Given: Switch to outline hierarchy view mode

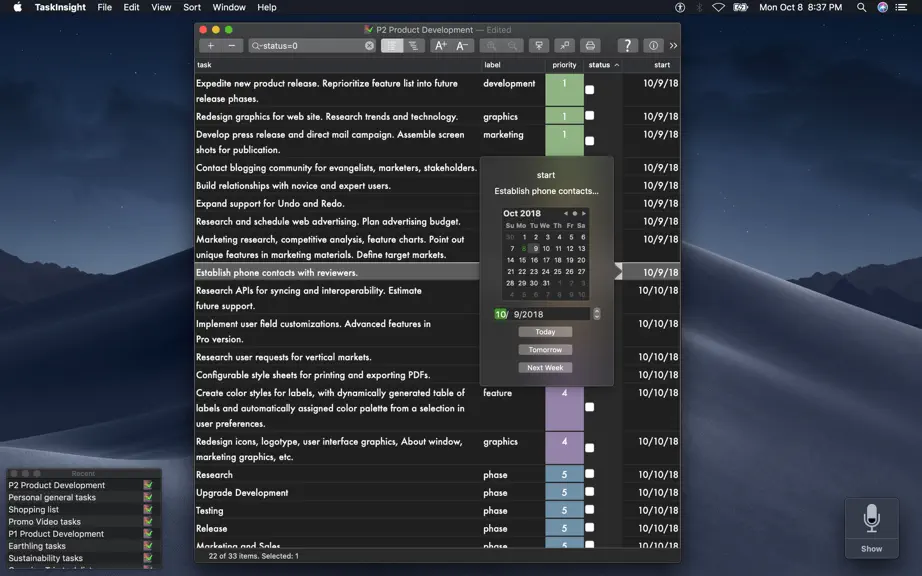Looking at the screenshot, I should point(413,46).
